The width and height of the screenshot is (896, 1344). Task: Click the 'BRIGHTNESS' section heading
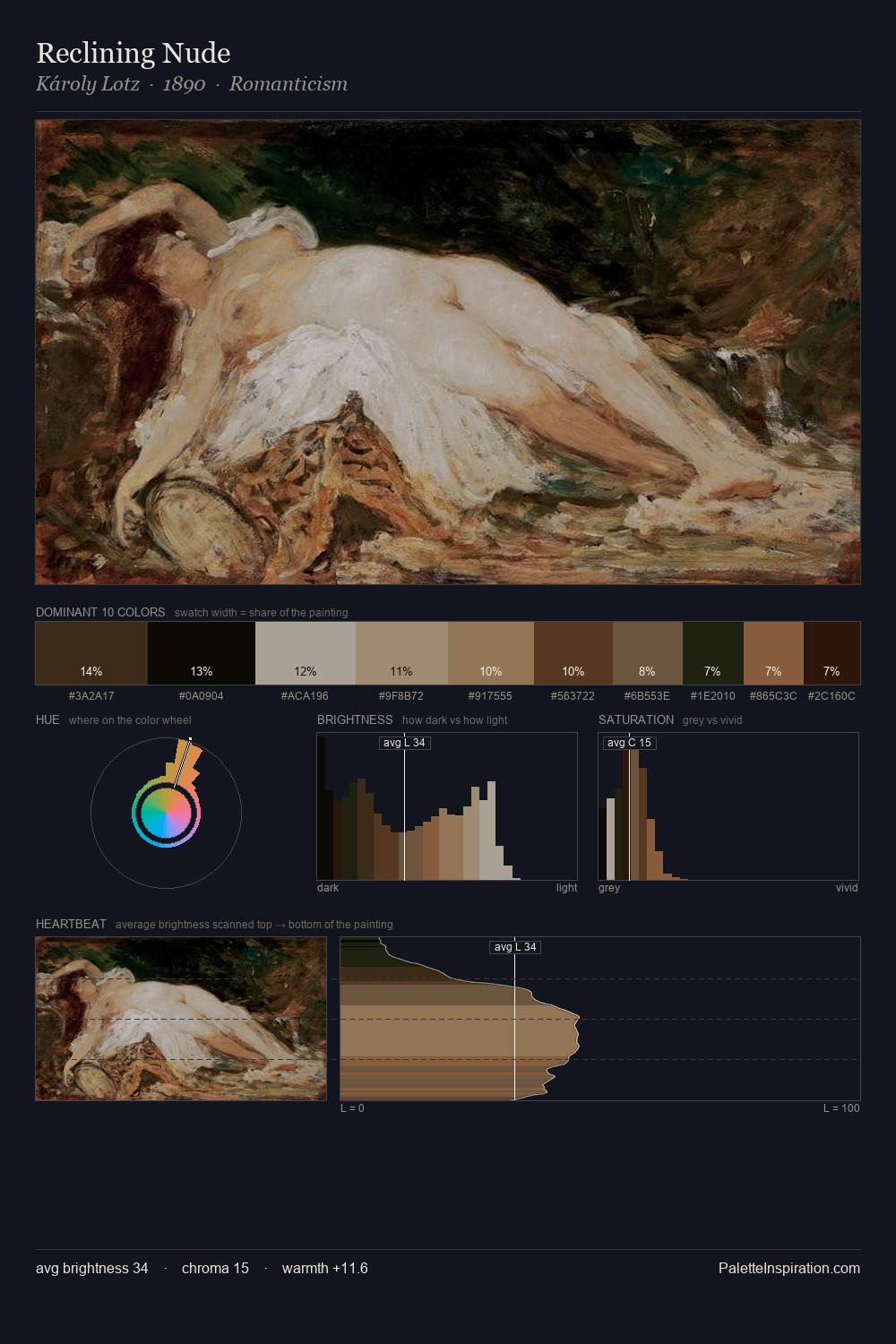click(x=355, y=719)
